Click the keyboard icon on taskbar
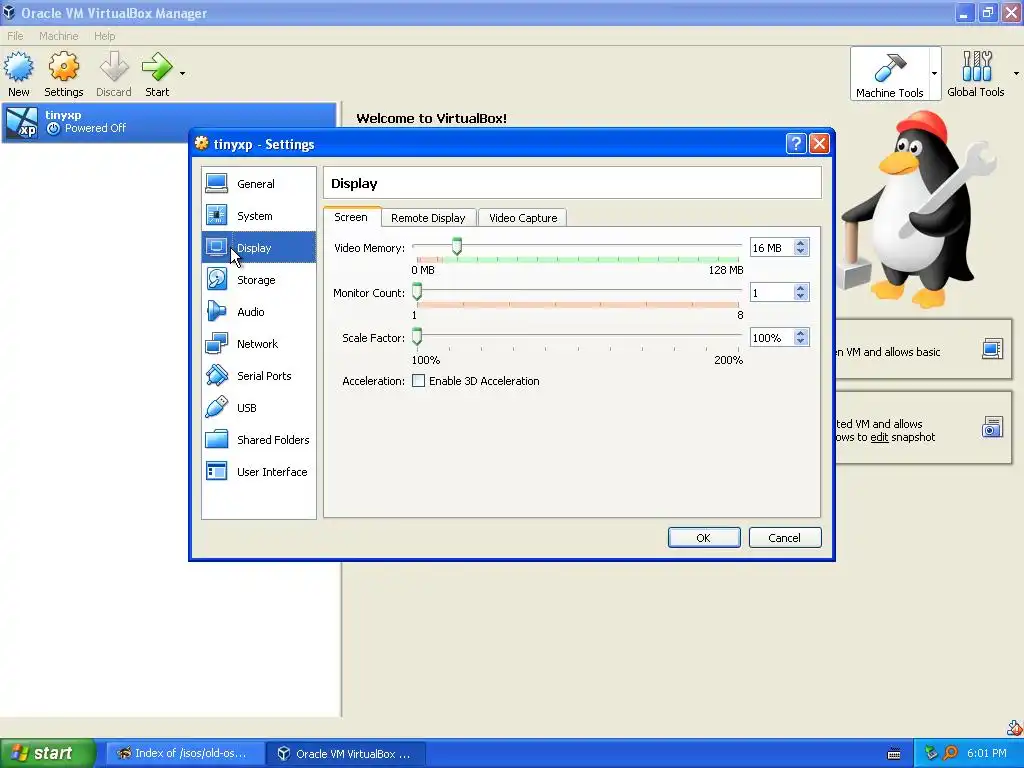Image resolution: width=1024 pixels, height=768 pixels. [894, 754]
